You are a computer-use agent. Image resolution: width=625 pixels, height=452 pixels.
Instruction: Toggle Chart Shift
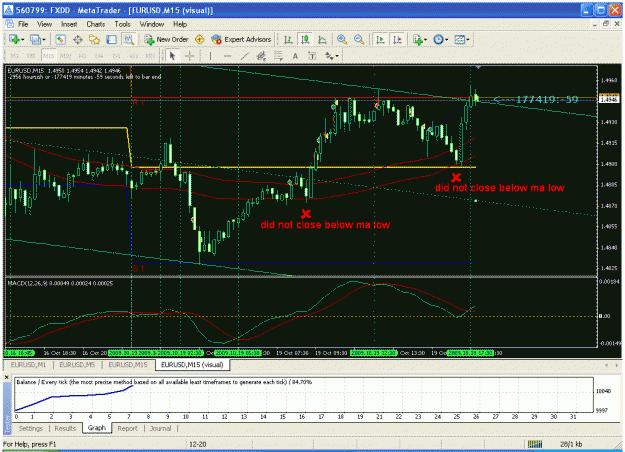point(397,39)
